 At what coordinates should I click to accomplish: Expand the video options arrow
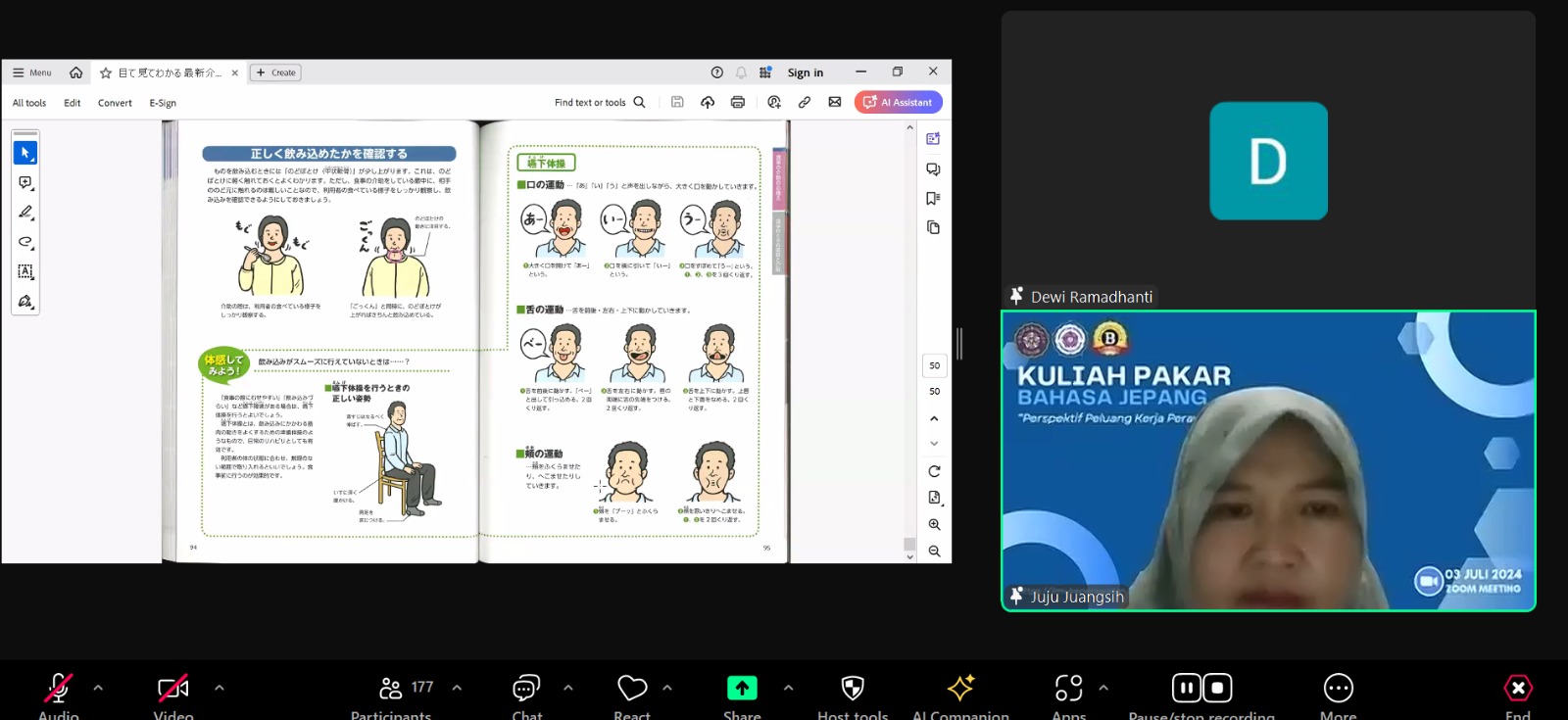click(x=219, y=688)
